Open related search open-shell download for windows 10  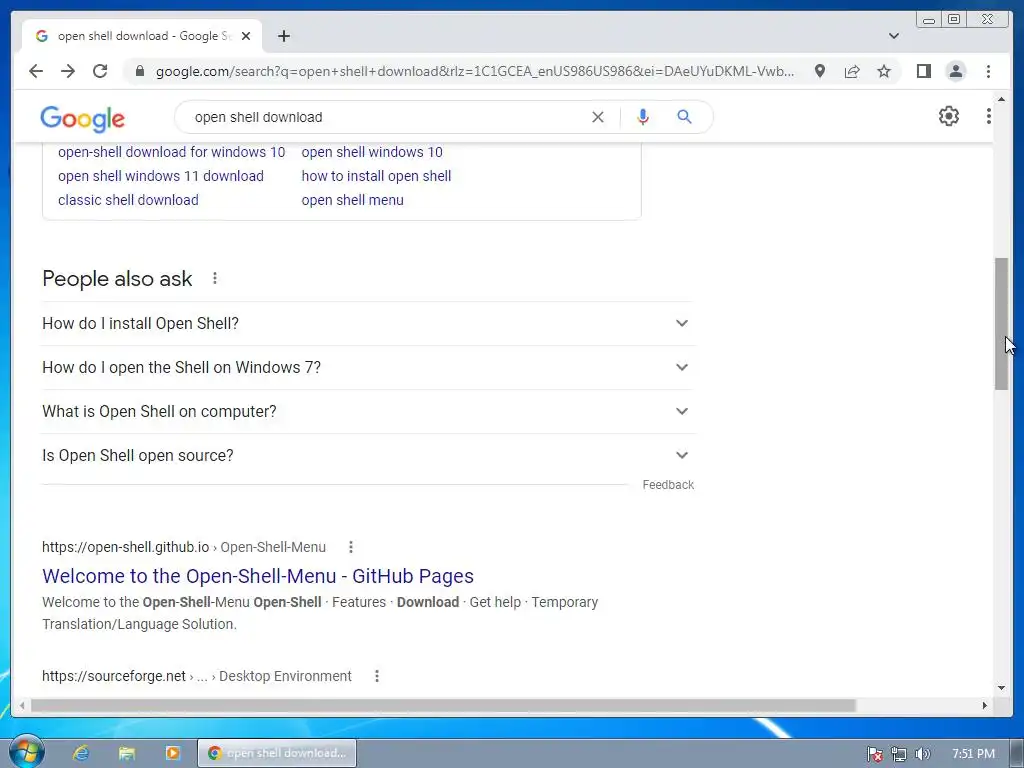tap(171, 152)
